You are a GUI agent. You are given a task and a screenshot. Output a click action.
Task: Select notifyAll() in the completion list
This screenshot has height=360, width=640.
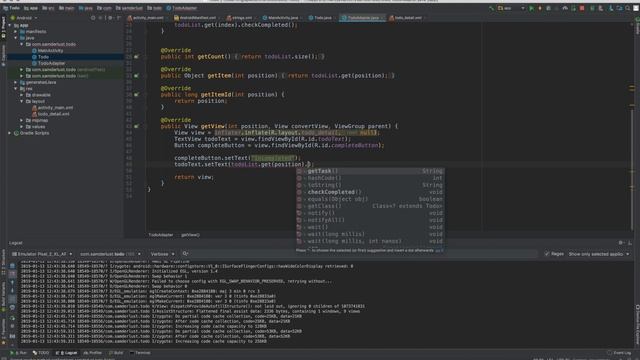pyautogui.click(x=370, y=220)
